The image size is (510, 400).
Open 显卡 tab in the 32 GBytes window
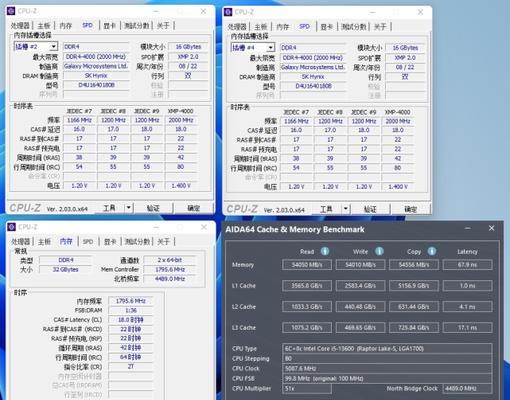[x=110, y=241]
